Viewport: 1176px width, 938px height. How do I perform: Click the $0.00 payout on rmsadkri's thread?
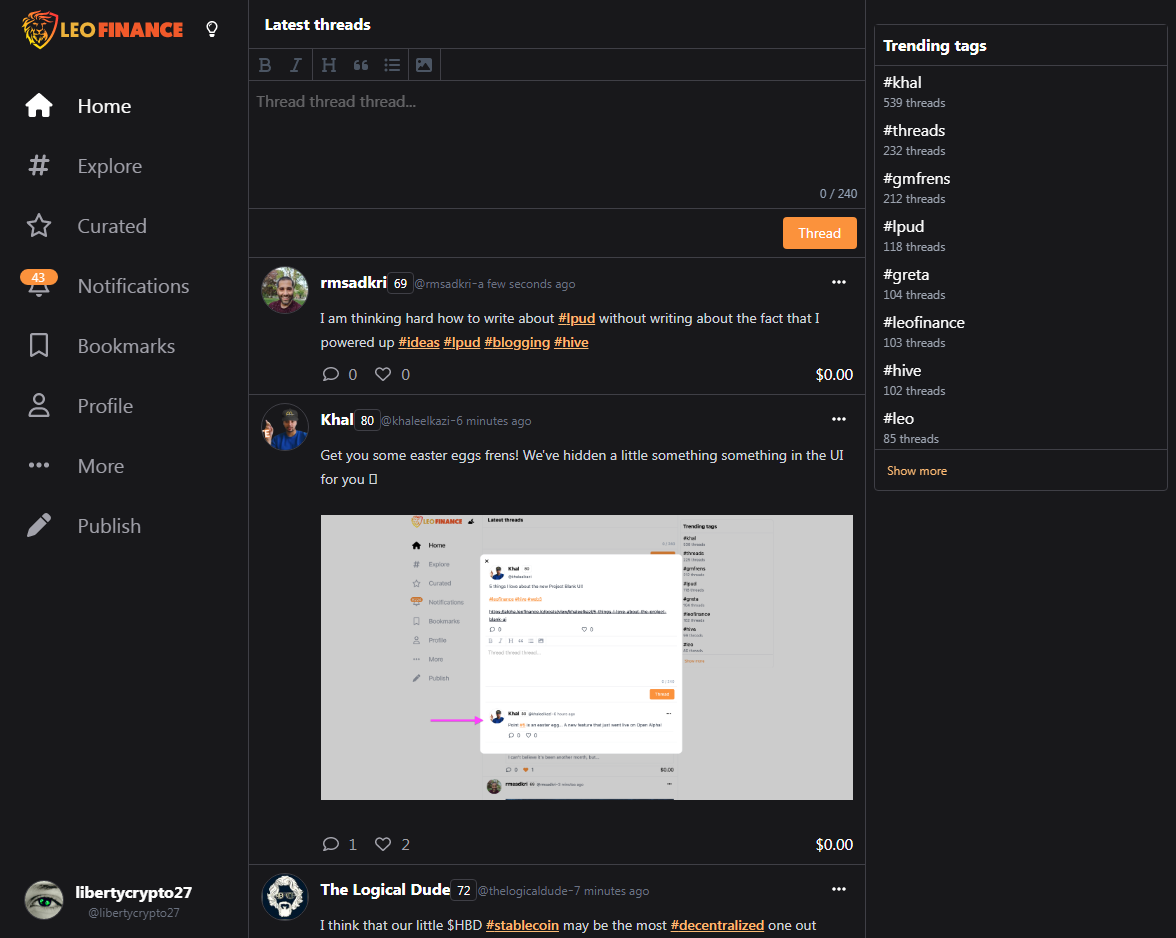tap(834, 374)
